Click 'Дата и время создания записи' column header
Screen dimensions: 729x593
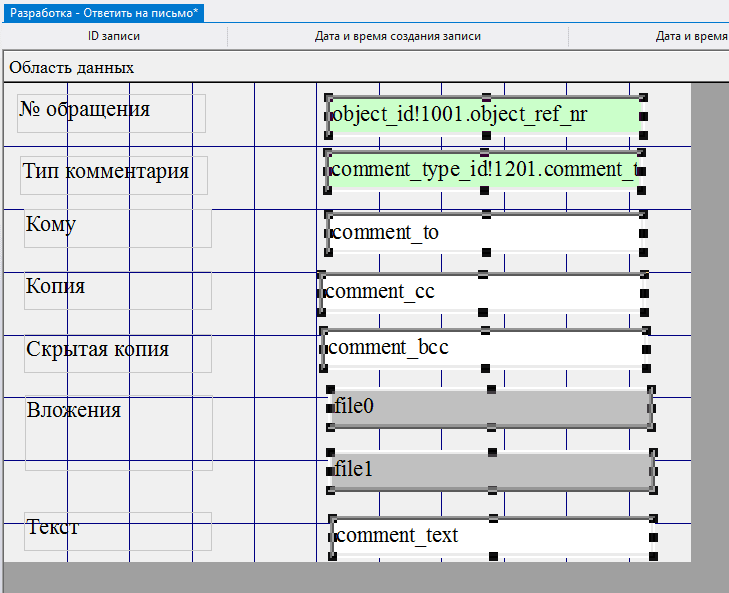[x=398, y=36]
